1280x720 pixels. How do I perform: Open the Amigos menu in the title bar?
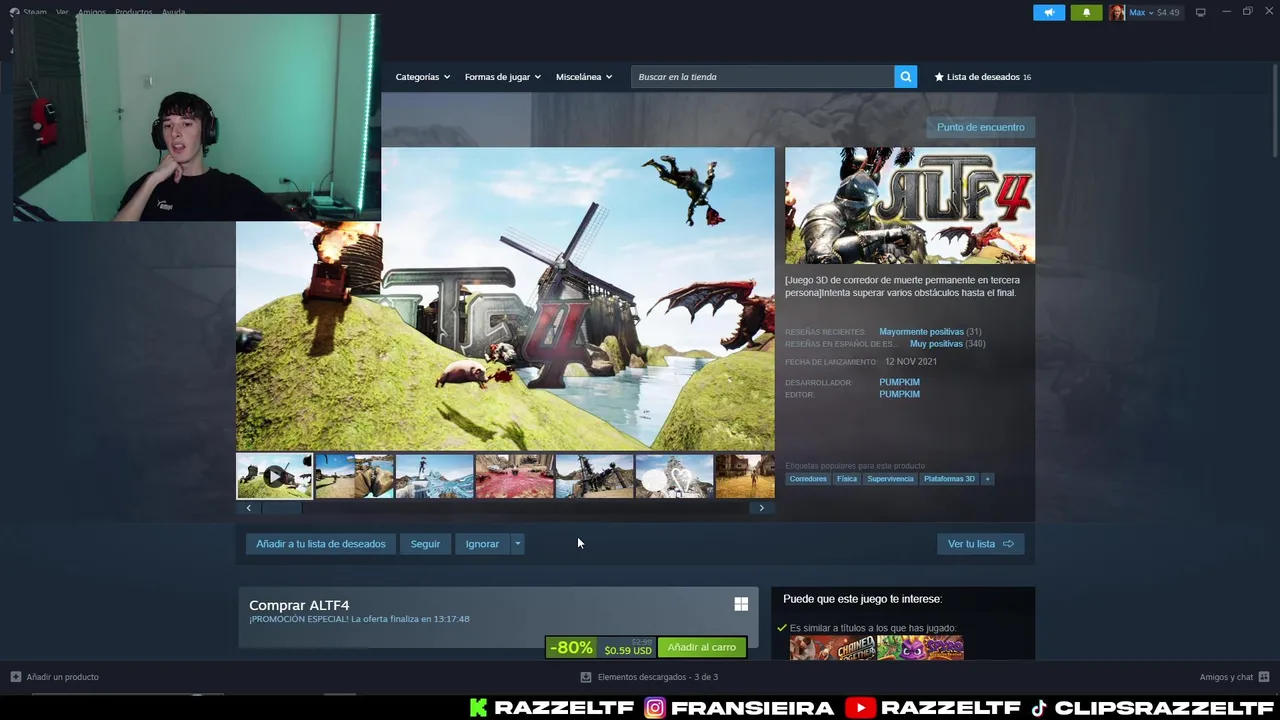(x=91, y=12)
